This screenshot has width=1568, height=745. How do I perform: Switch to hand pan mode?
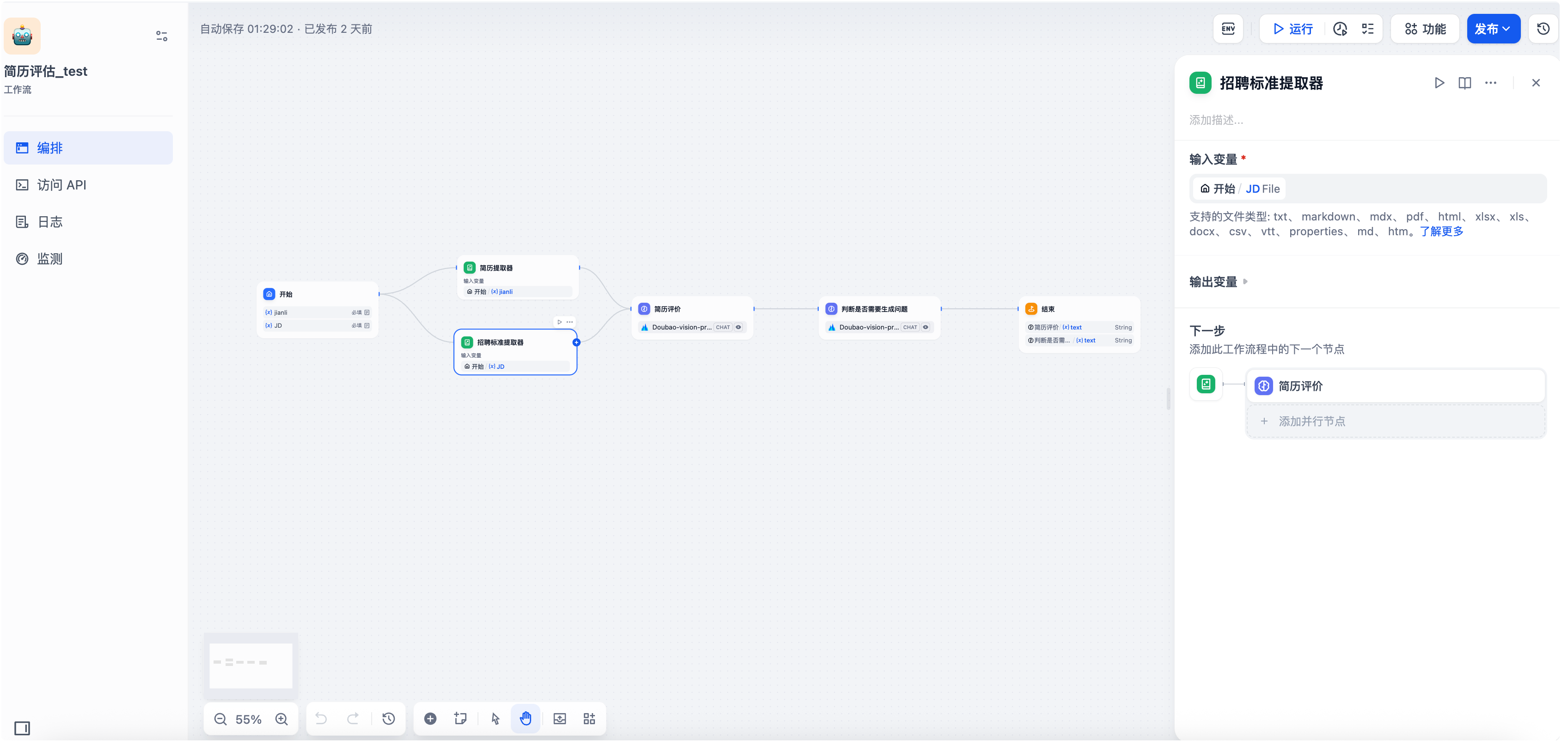pyautogui.click(x=526, y=719)
